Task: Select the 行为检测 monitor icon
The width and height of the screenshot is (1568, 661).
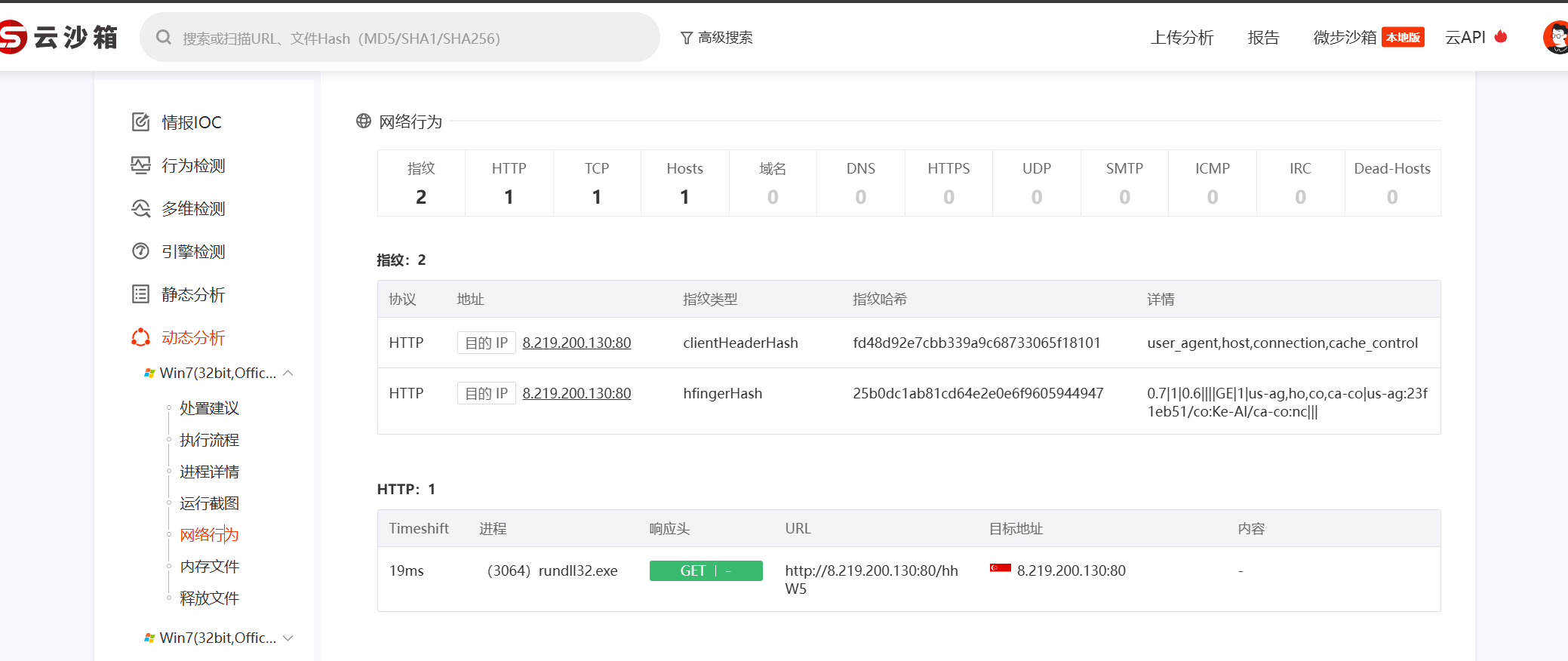Action: pos(140,165)
